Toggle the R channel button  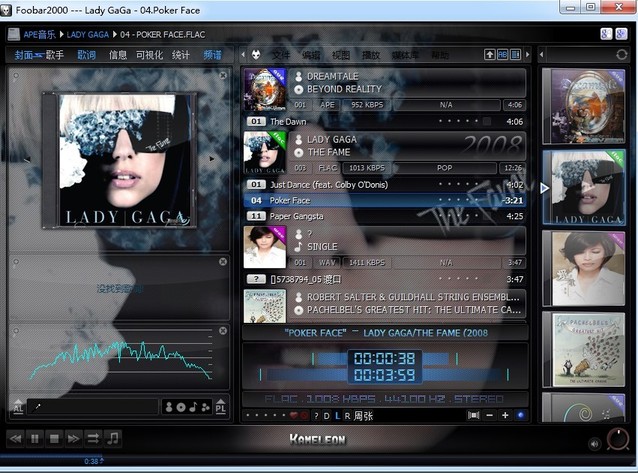(347, 416)
